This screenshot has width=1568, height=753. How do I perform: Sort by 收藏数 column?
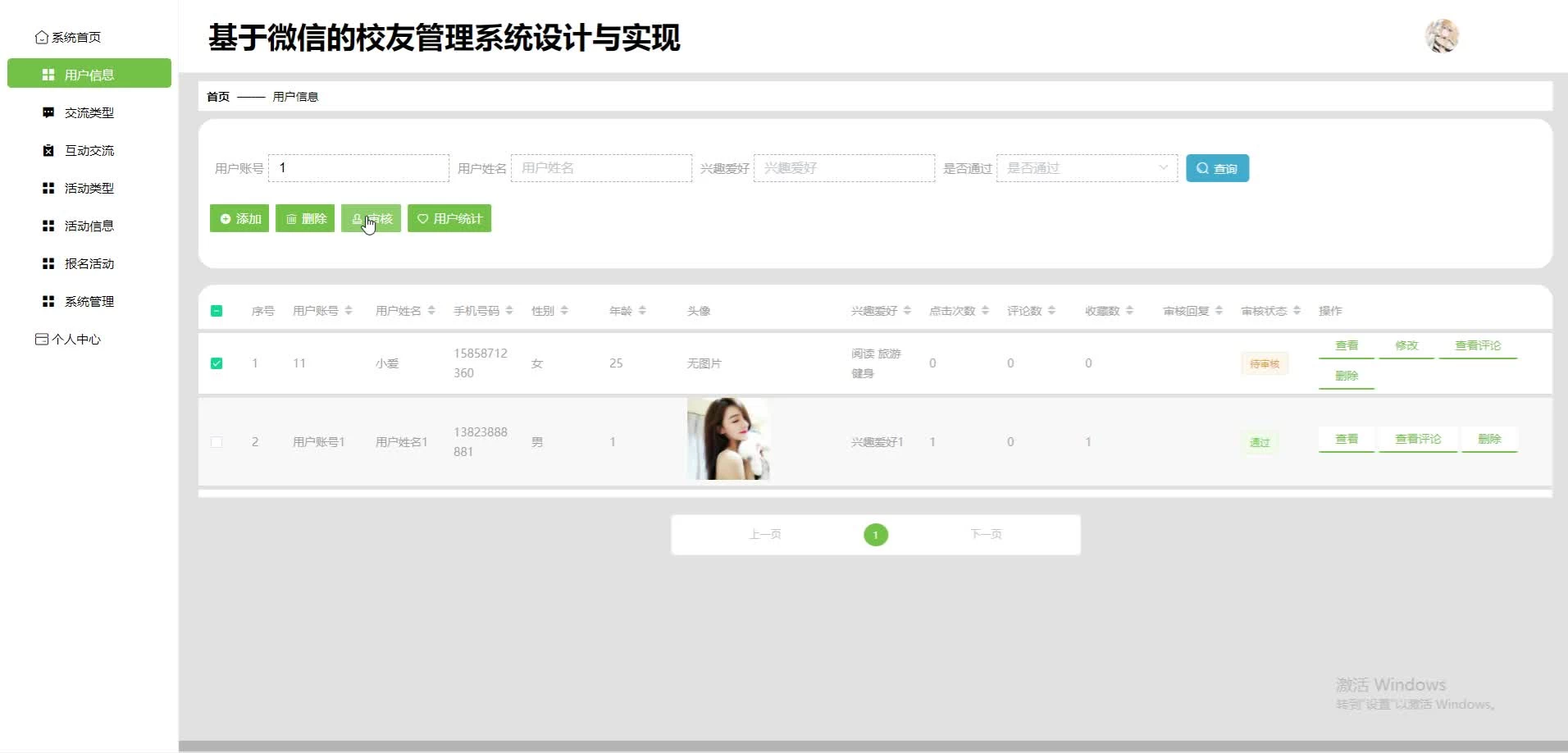pos(1129,311)
